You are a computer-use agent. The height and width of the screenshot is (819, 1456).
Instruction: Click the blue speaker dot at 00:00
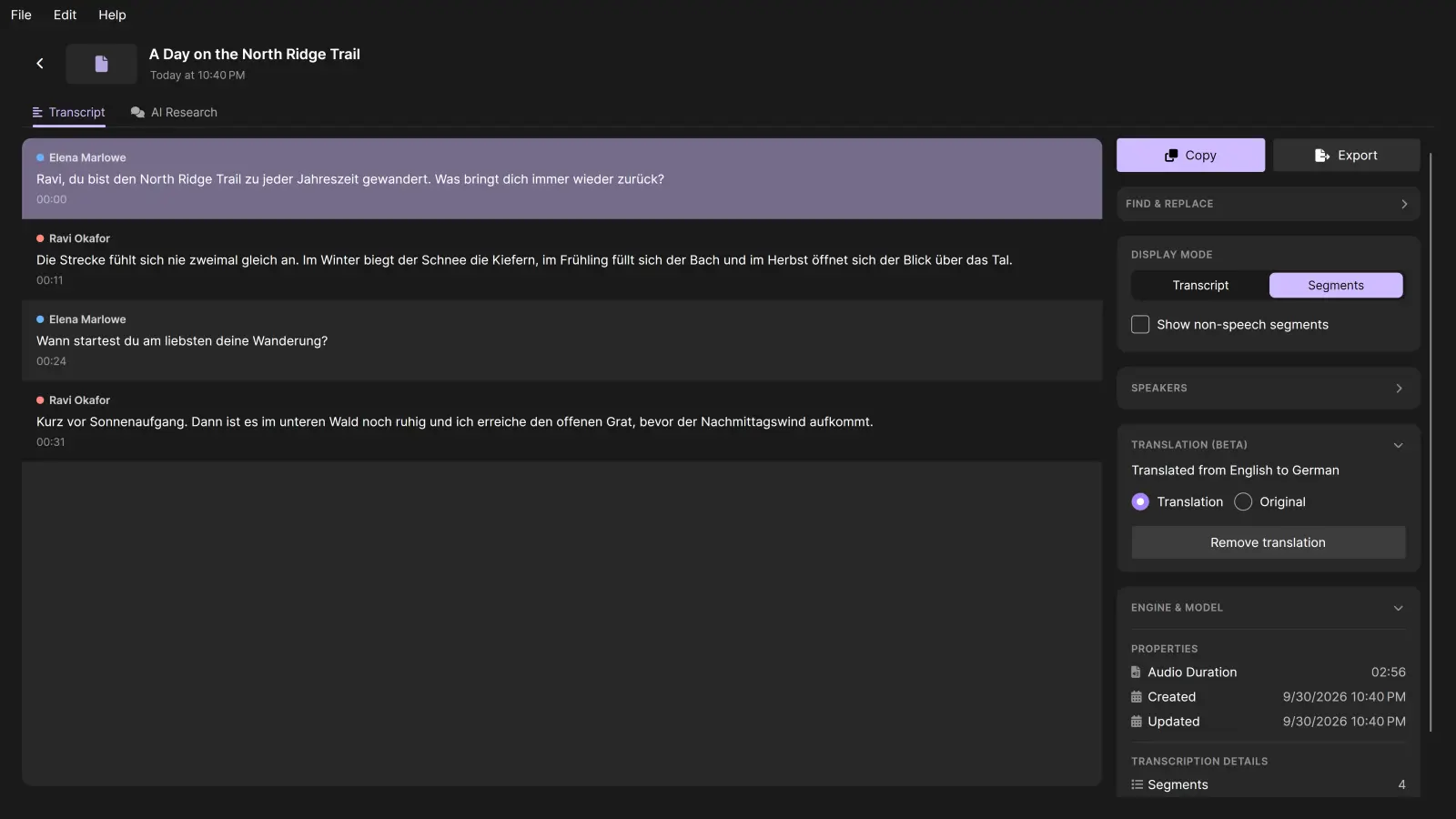[x=40, y=158]
